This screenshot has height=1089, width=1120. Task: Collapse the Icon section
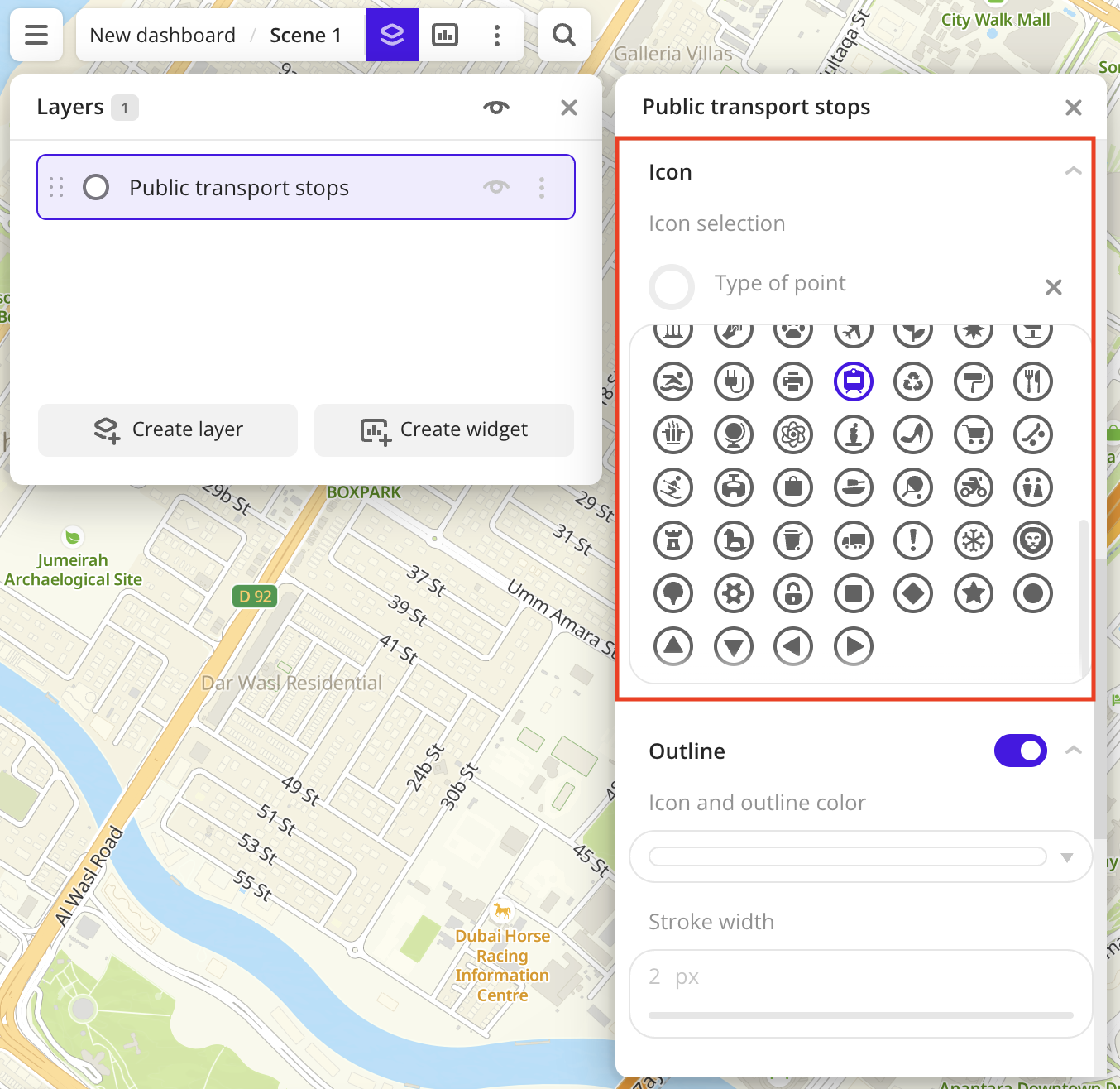click(1073, 171)
